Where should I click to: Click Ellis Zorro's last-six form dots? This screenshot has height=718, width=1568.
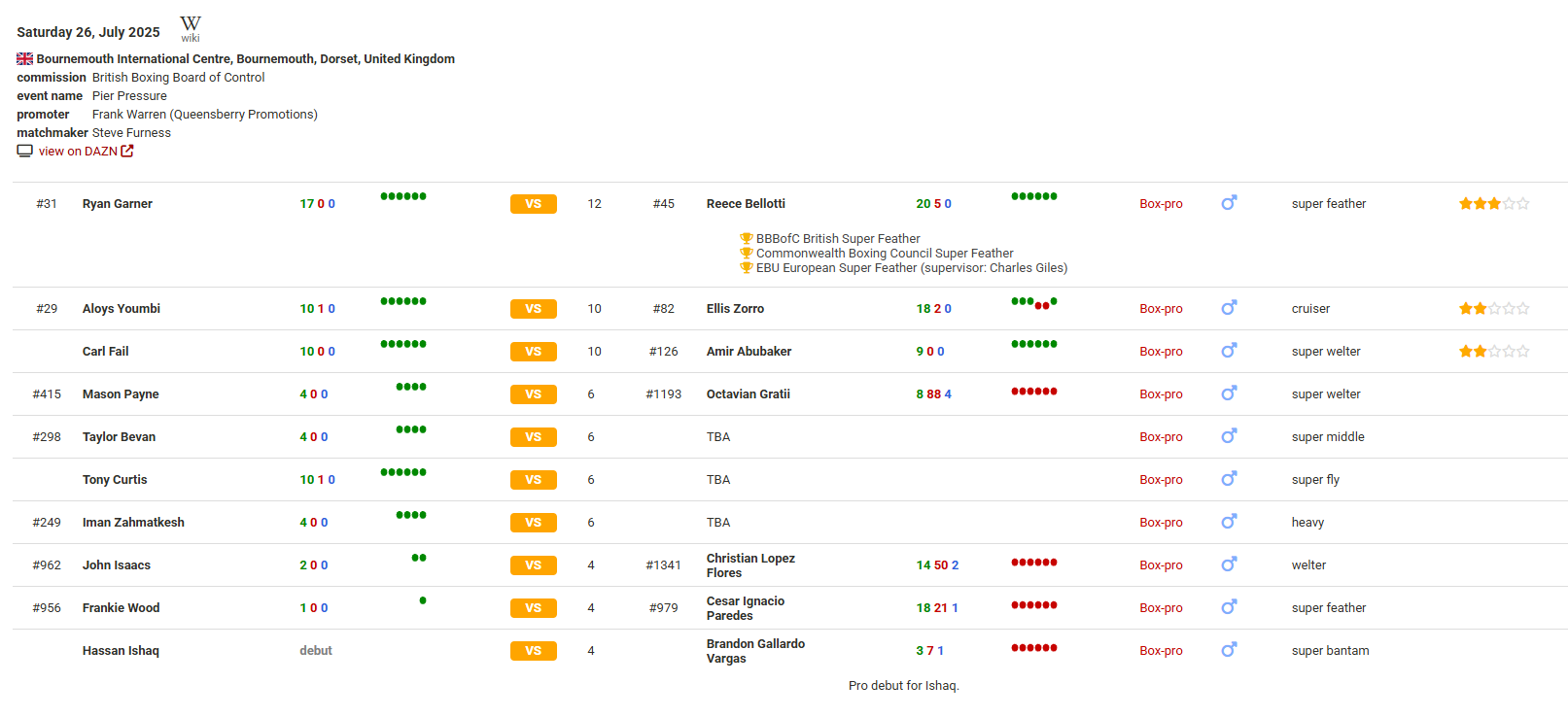1034,303
